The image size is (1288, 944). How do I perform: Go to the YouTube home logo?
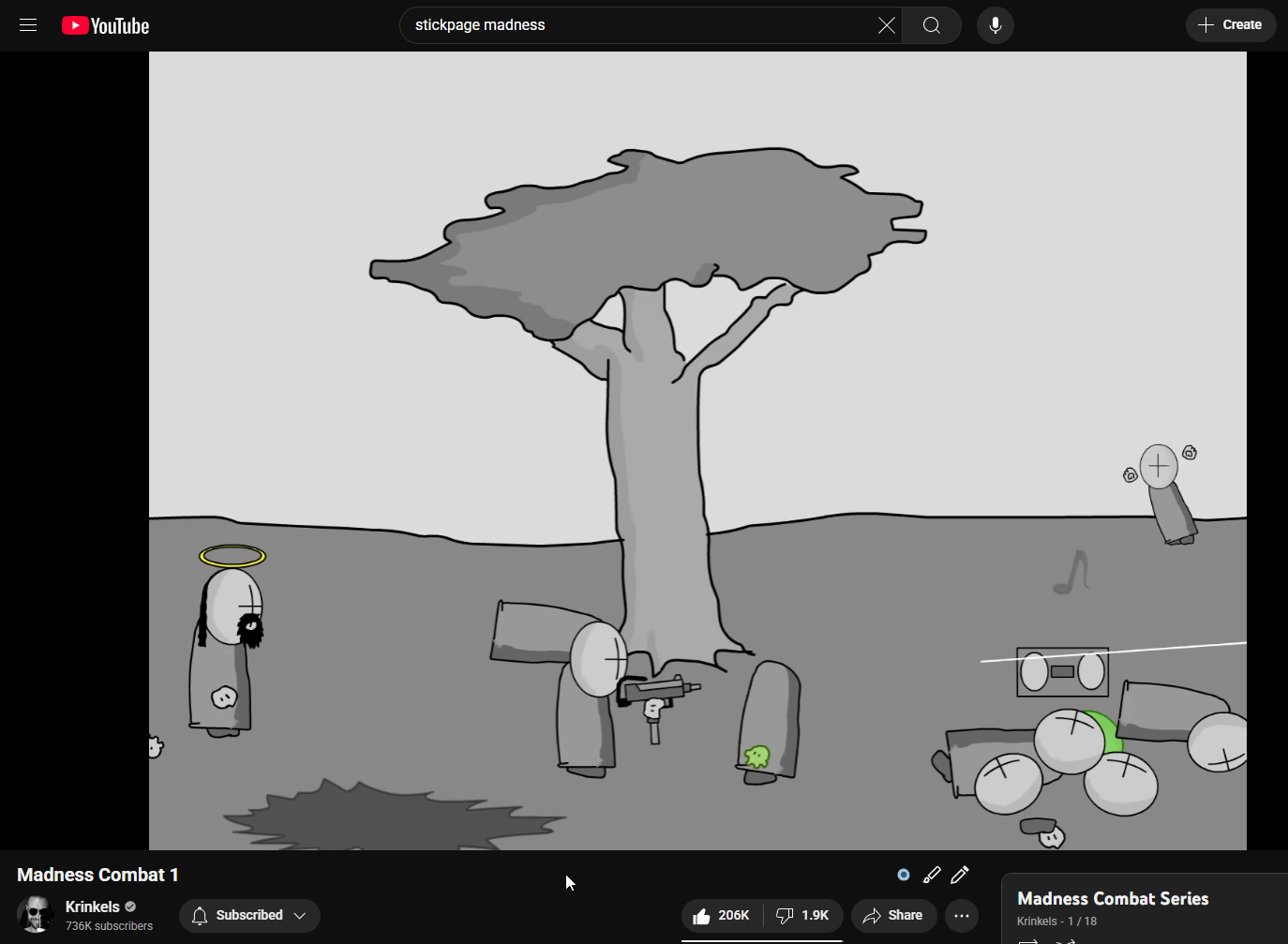coord(106,25)
